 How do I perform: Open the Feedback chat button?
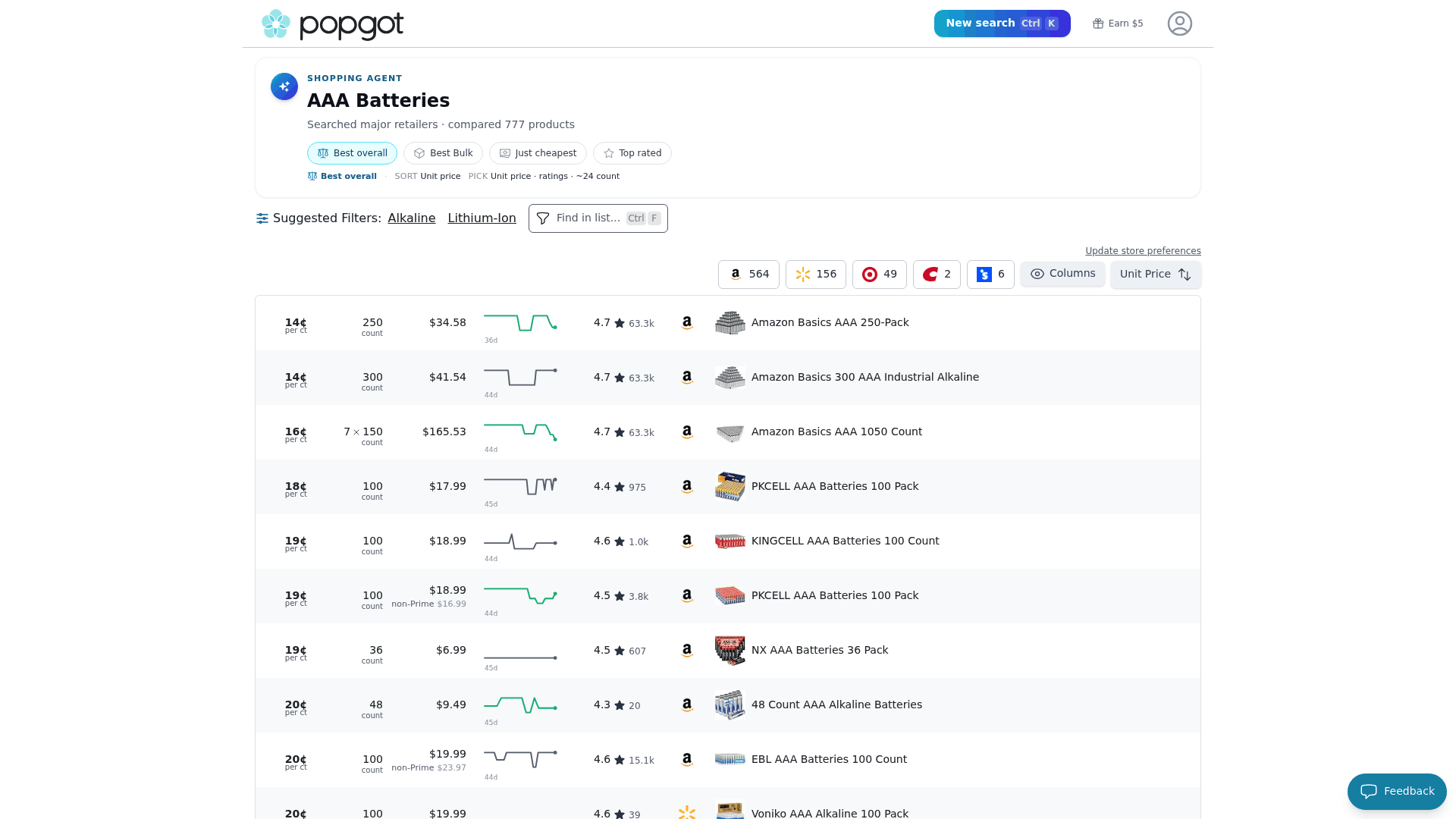(x=1397, y=792)
